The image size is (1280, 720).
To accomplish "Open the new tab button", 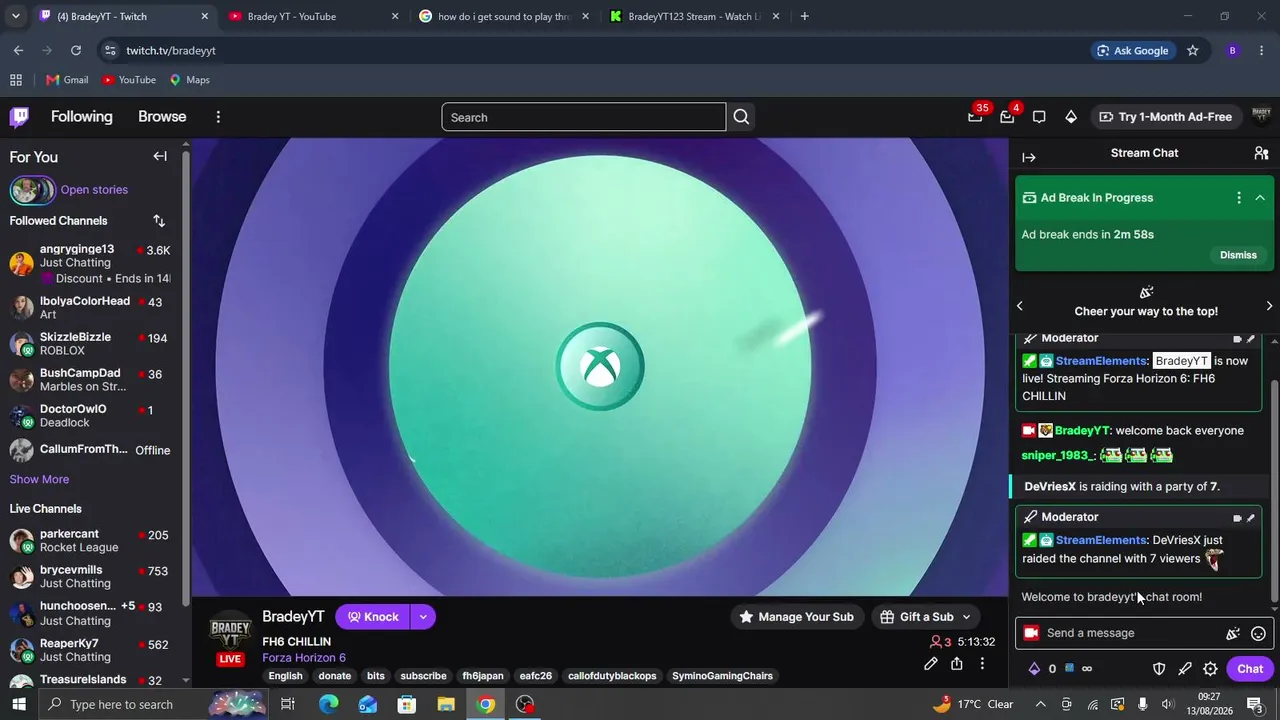I will click(x=804, y=16).
